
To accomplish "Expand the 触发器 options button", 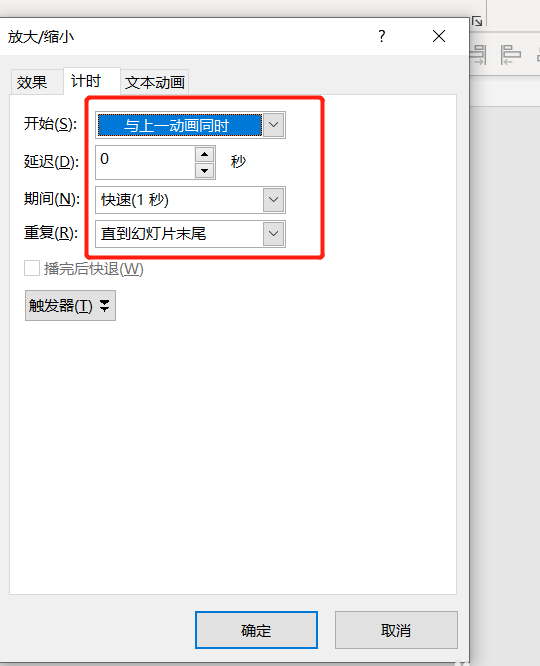I will 70,305.
